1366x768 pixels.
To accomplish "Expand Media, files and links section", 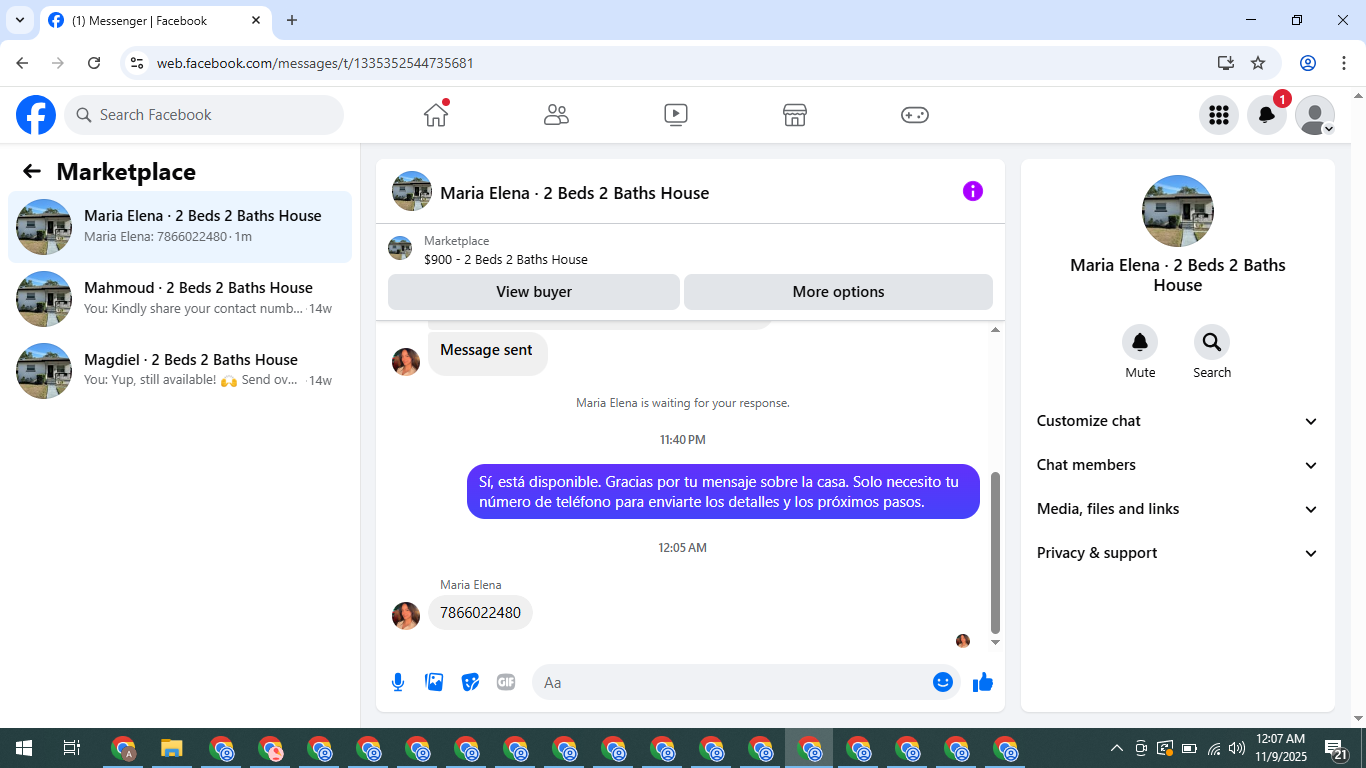I will pyautogui.click(x=1177, y=509).
